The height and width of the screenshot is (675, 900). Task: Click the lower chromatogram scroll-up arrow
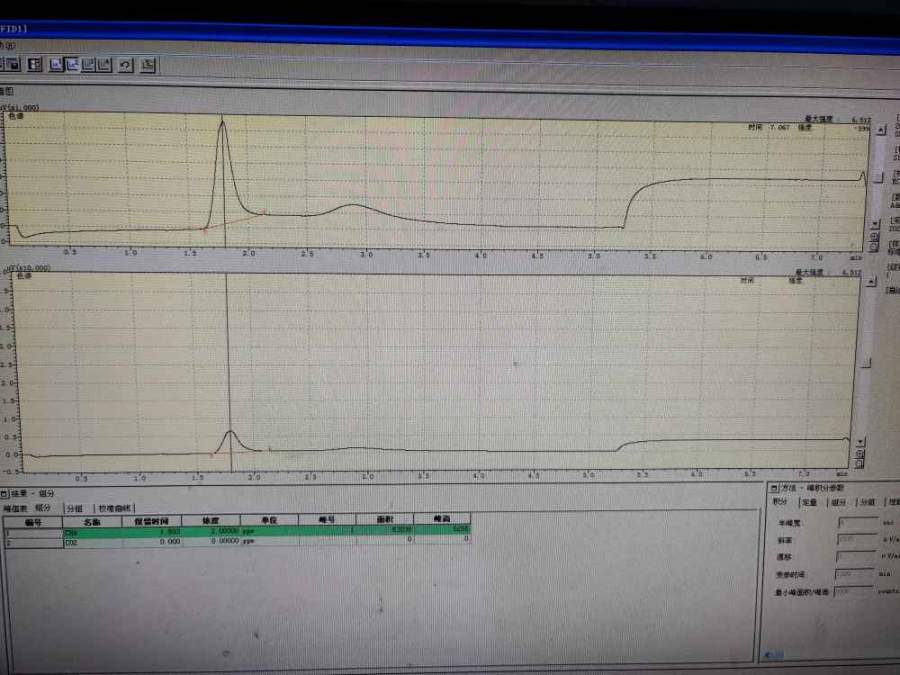(871, 281)
